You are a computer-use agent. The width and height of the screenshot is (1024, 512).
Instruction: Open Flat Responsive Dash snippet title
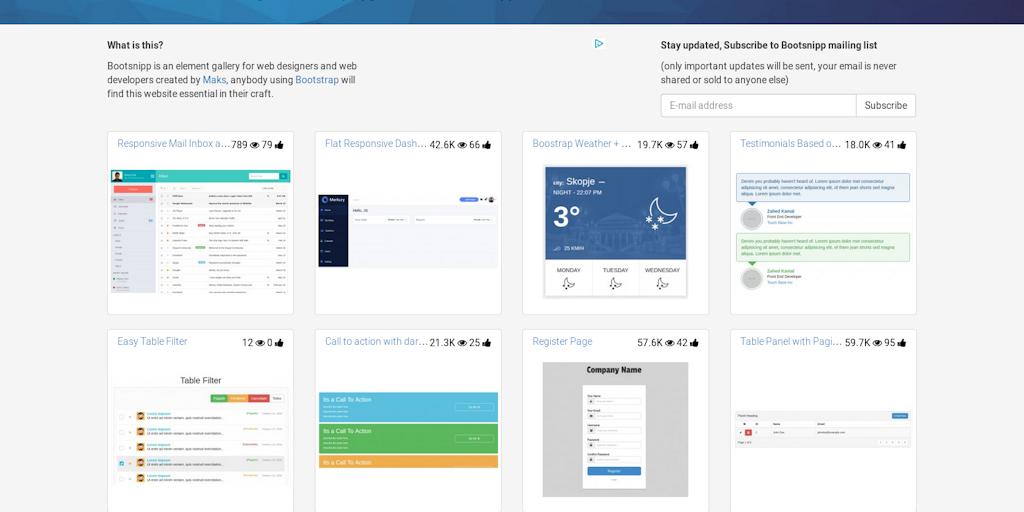[376, 144]
